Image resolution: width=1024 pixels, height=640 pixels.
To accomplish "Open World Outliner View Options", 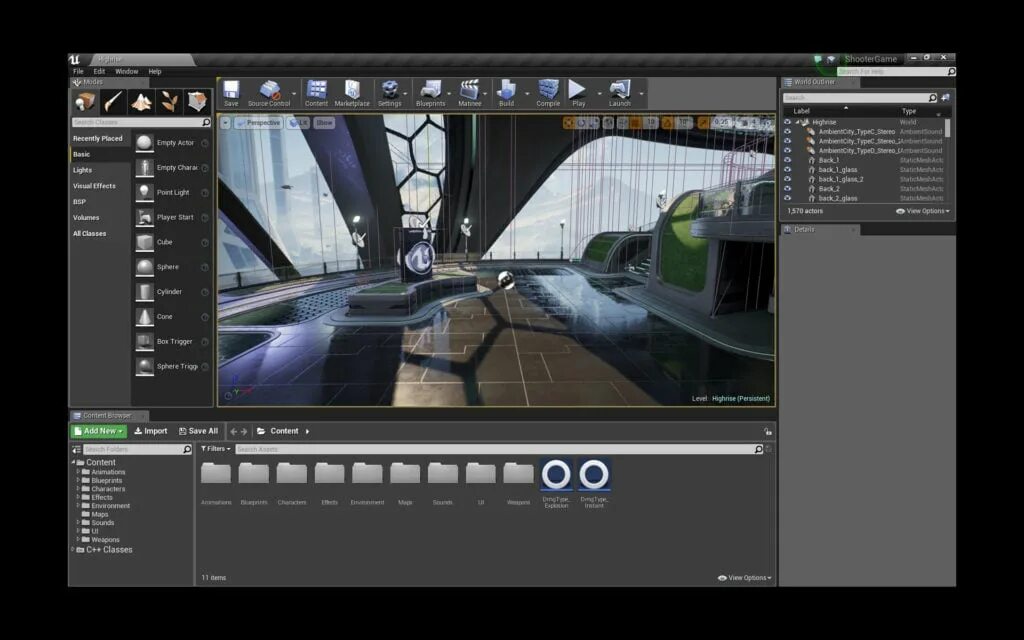I will (923, 211).
